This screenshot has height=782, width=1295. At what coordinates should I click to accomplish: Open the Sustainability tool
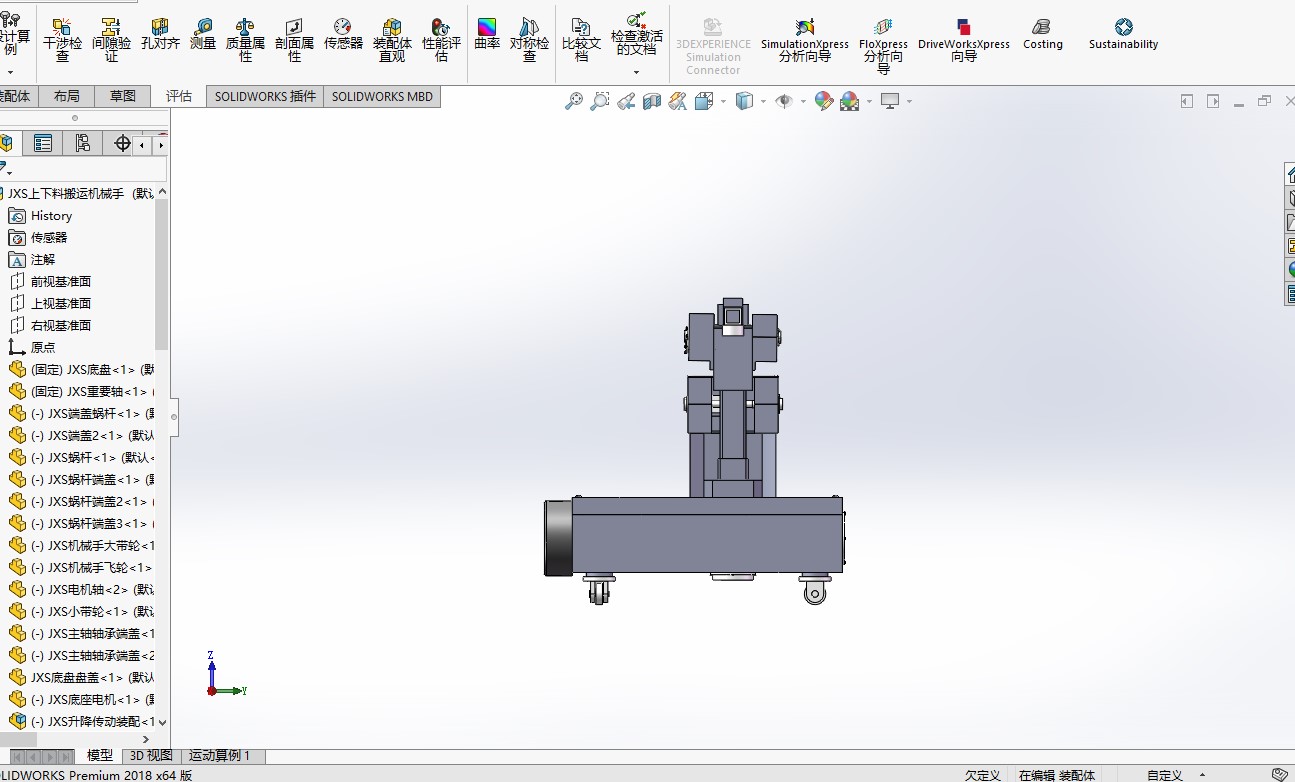tap(1123, 35)
